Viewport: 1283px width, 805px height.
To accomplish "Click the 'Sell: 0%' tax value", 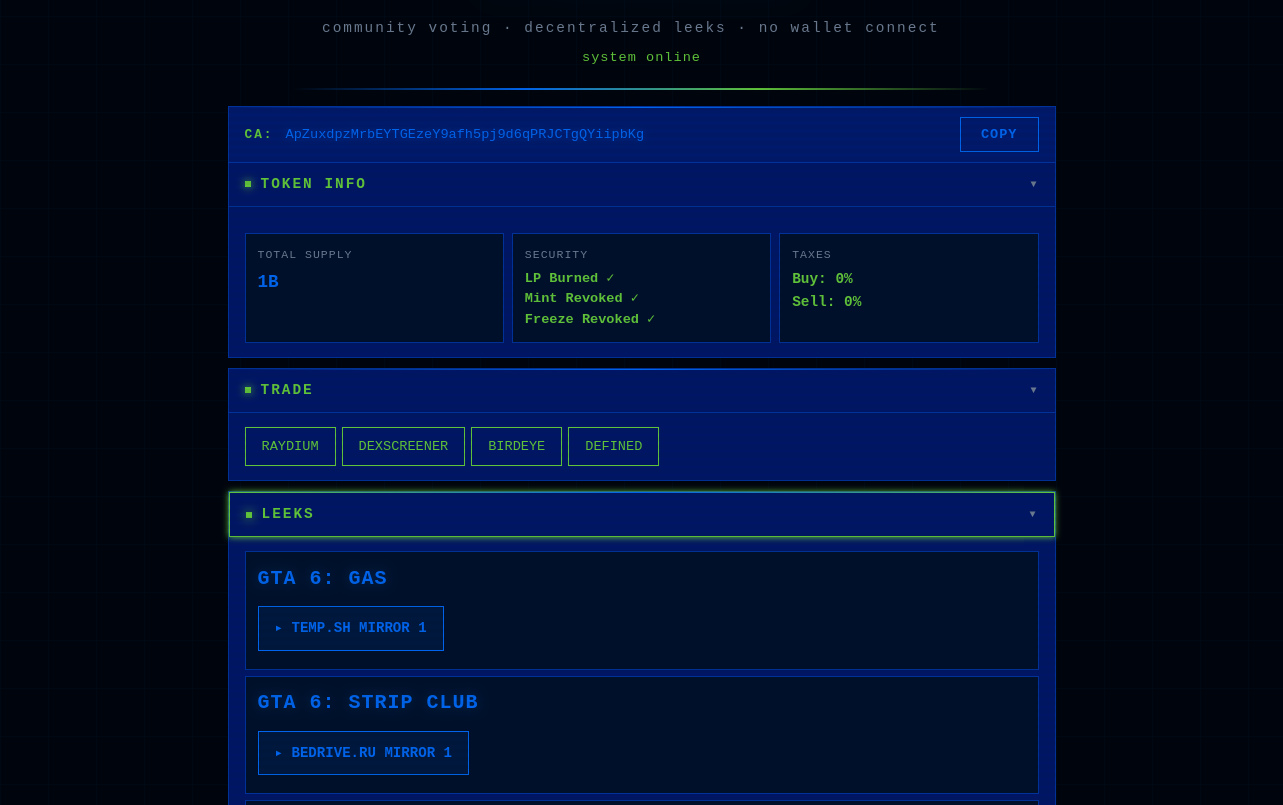I will tap(827, 302).
